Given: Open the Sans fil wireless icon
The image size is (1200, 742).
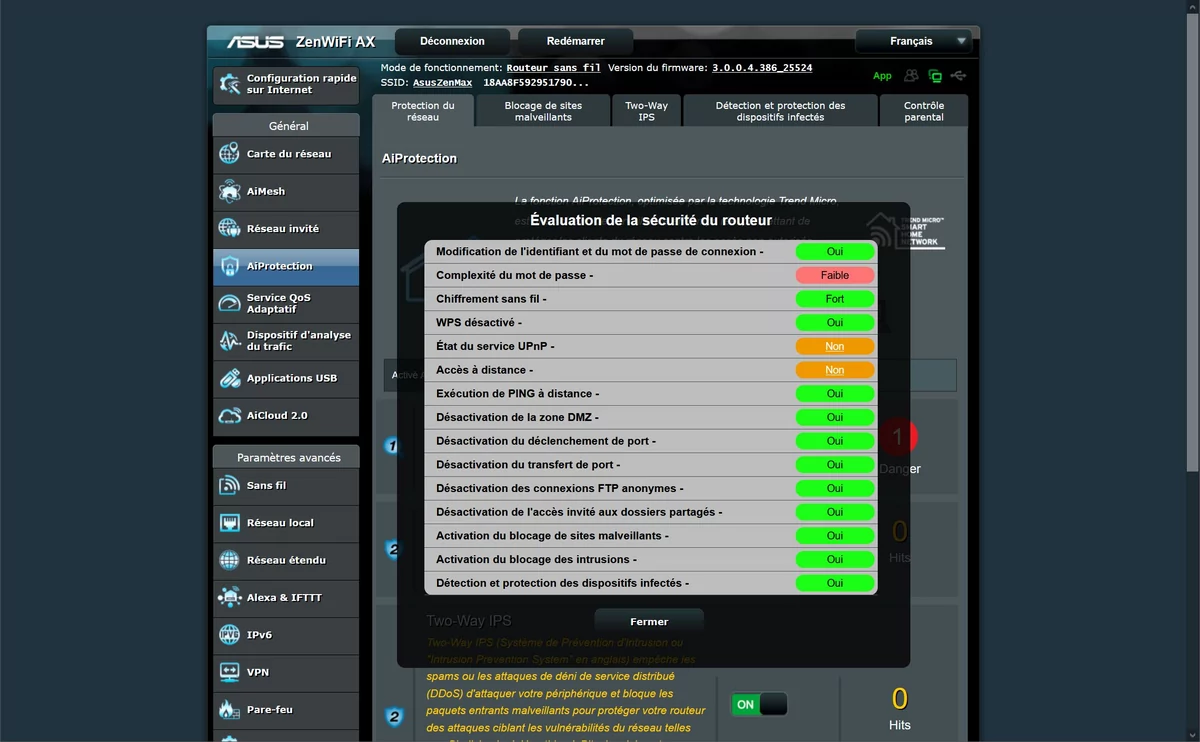Looking at the screenshot, I should tap(230, 485).
